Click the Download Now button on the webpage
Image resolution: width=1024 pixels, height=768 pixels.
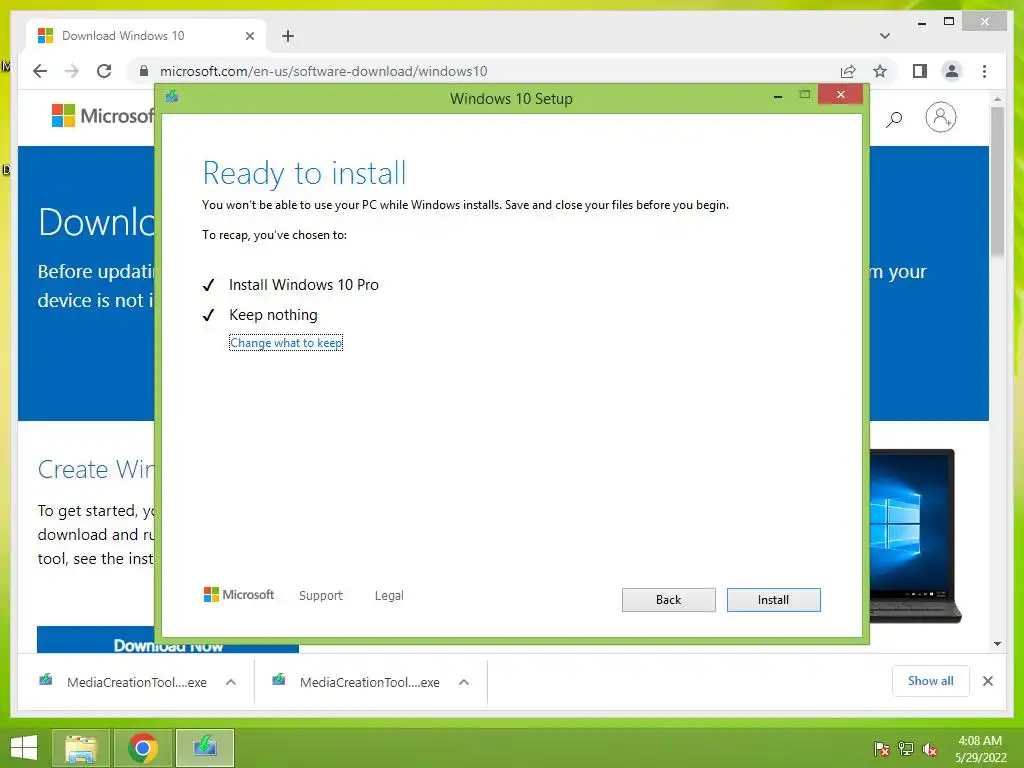click(x=168, y=640)
